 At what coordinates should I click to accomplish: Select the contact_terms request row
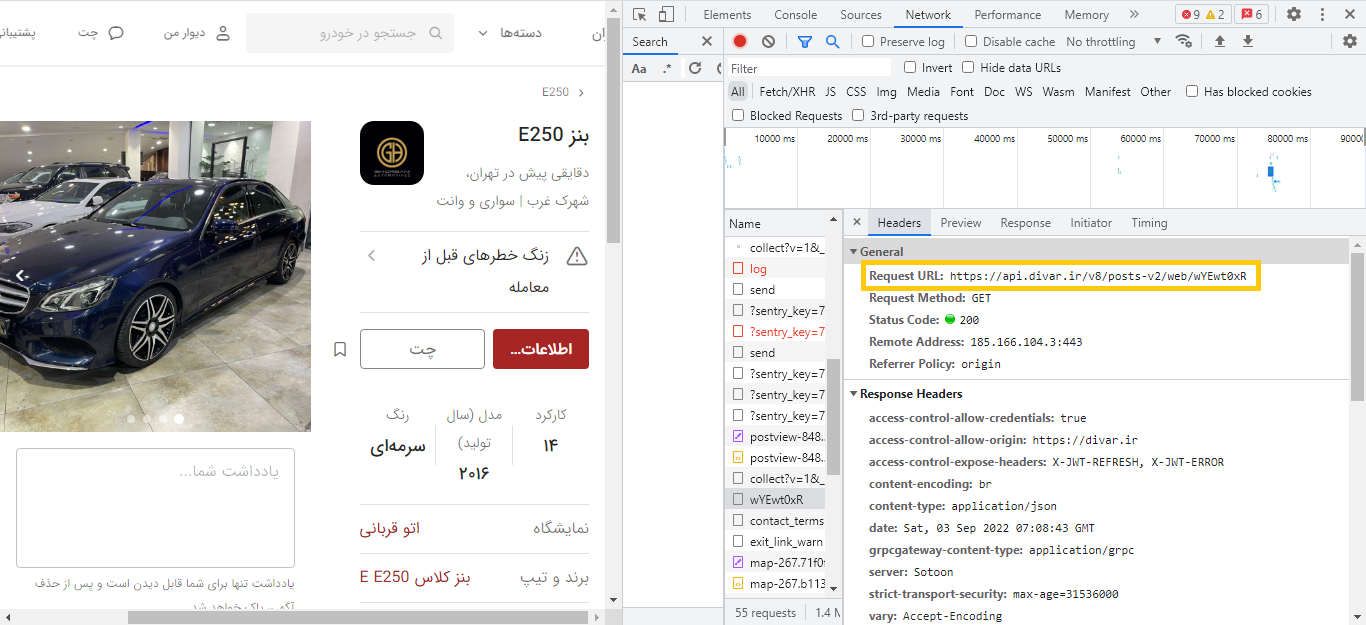776,520
